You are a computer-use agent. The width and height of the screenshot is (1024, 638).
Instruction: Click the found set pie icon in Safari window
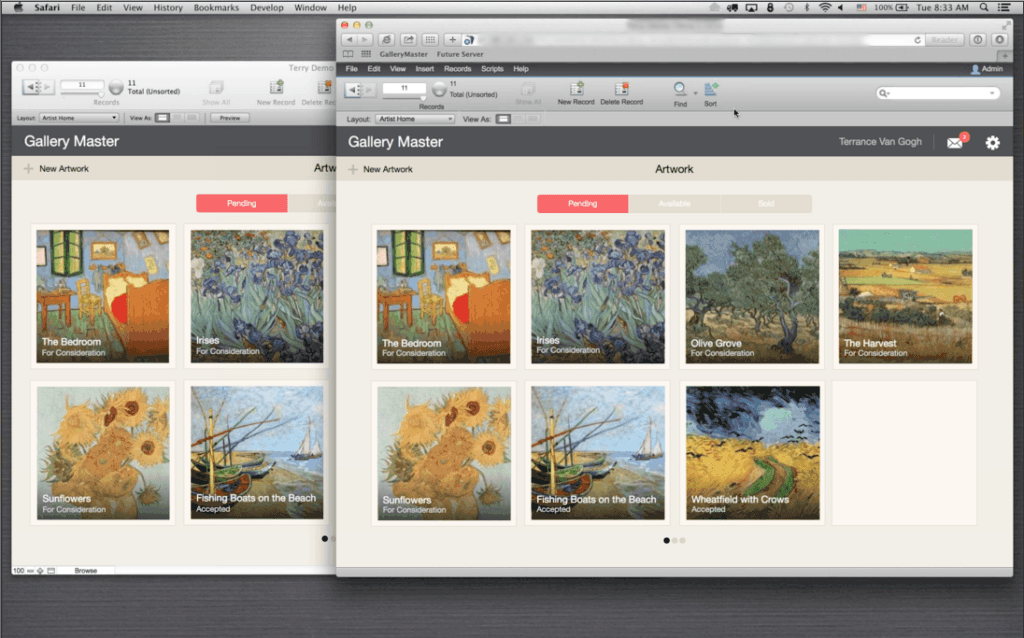(440, 89)
